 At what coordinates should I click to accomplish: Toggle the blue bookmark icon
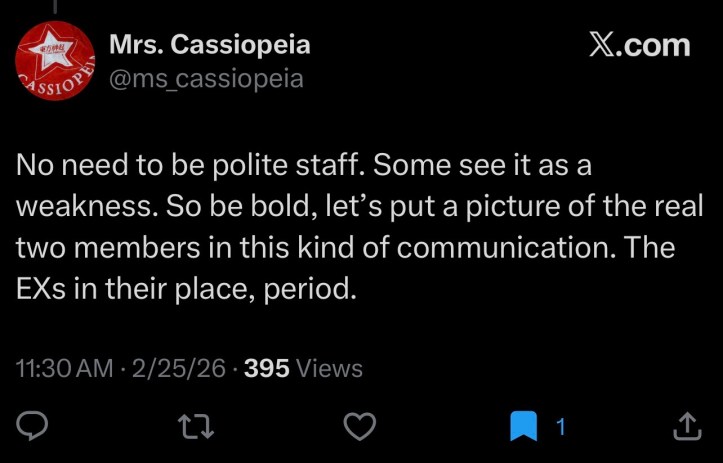pos(524,427)
